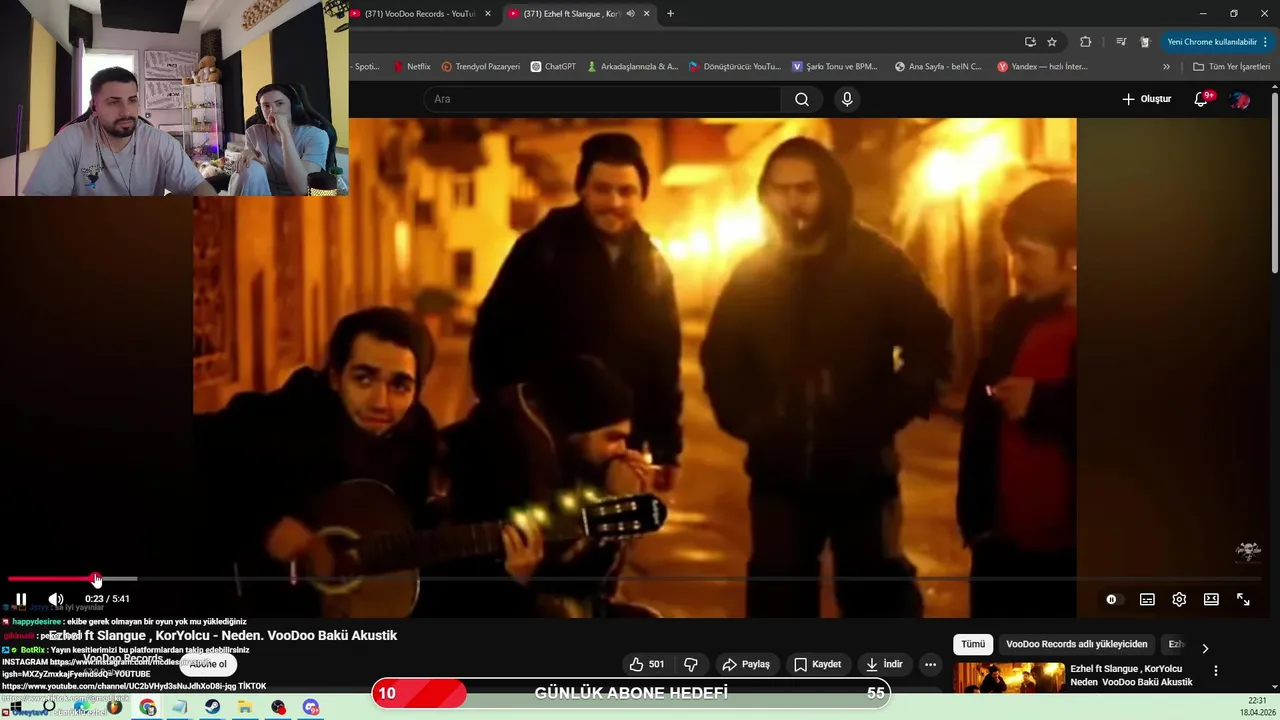1280x720 pixels.
Task: Expand hidden bookmarks double chevron
Action: tap(1166, 67)
